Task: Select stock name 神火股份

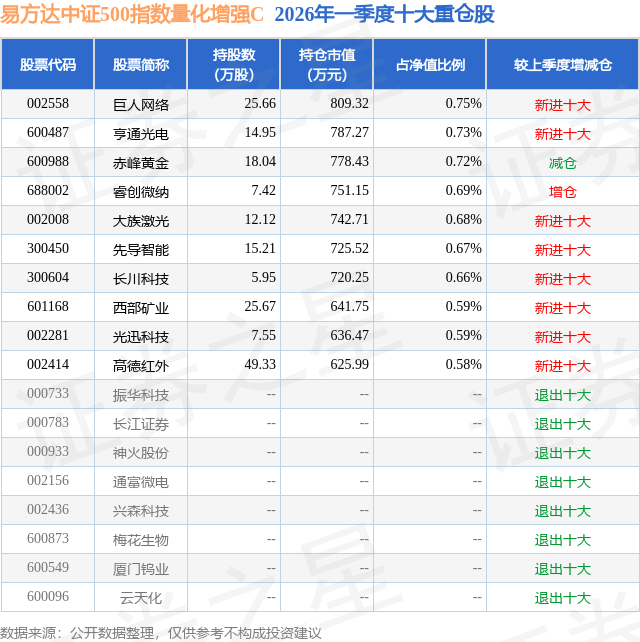Action: click(141, 453)
